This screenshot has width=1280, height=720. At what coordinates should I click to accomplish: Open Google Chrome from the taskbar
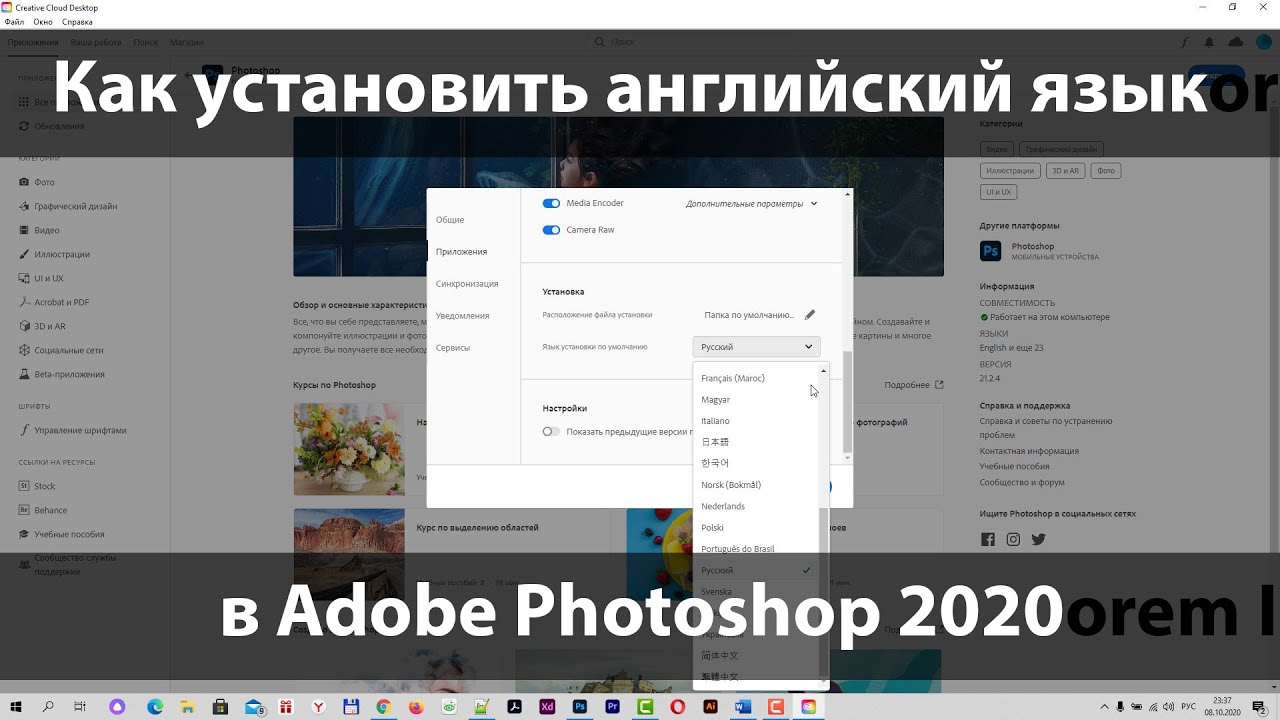point(383,707)
